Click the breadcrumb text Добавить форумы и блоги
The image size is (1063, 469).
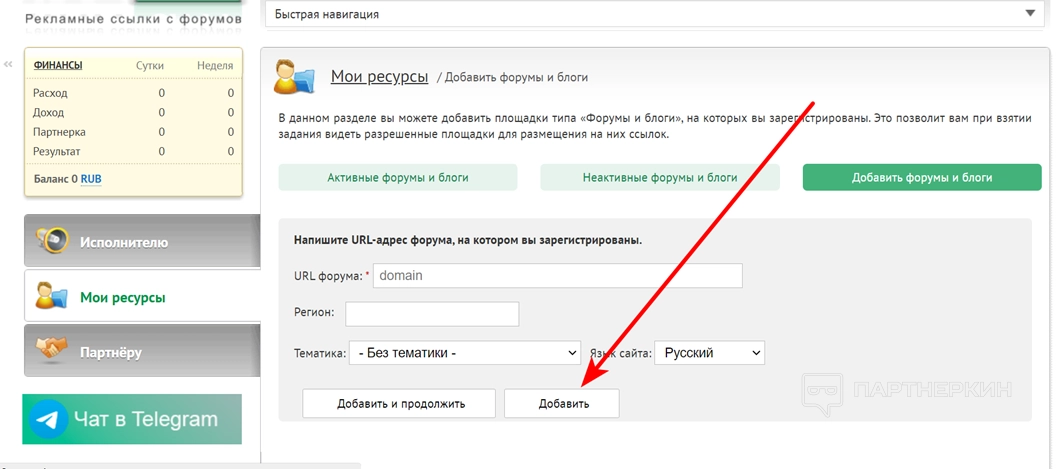517,77
